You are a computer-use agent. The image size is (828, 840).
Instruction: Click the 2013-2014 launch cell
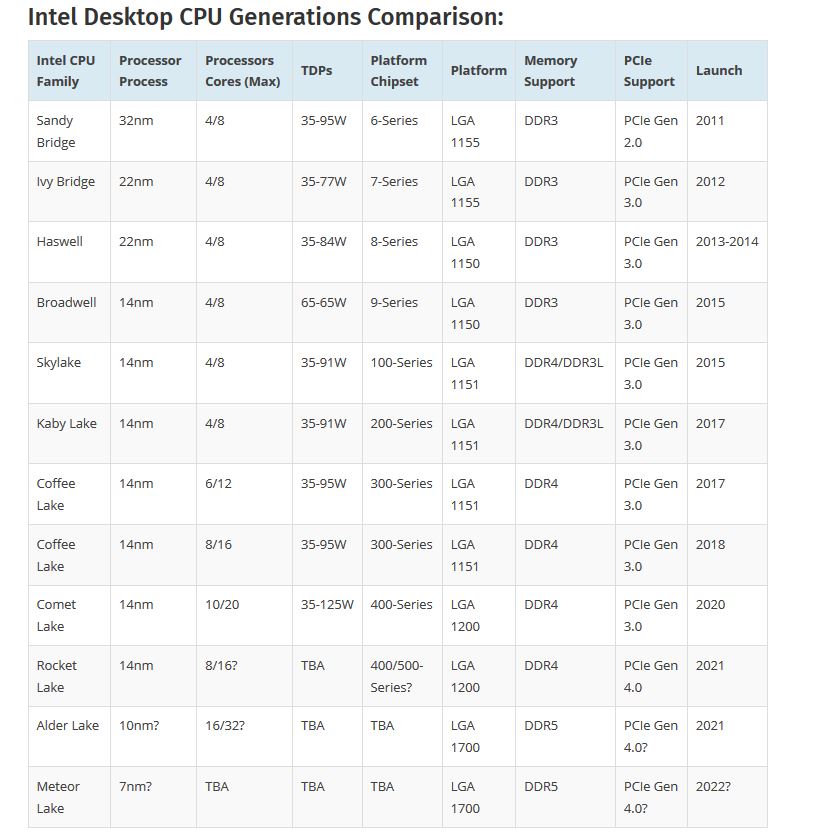pos(727,242)
